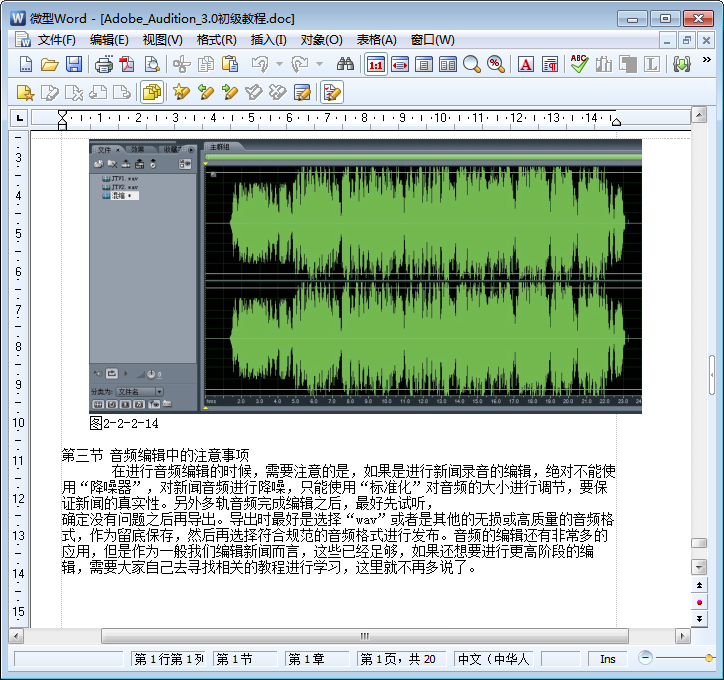Open file using the folder icon

pos(49,64)
